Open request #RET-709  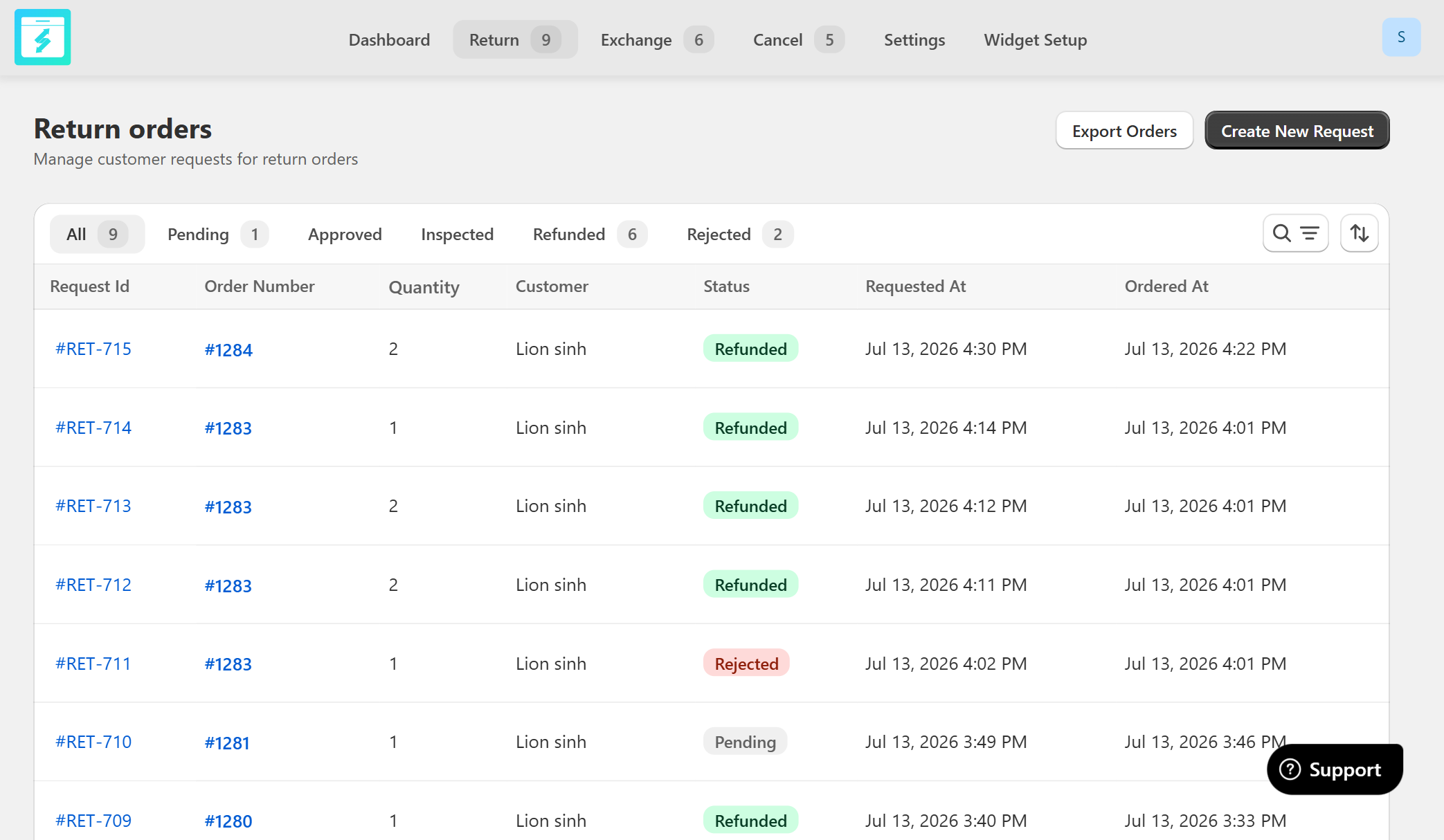(93, 821)
